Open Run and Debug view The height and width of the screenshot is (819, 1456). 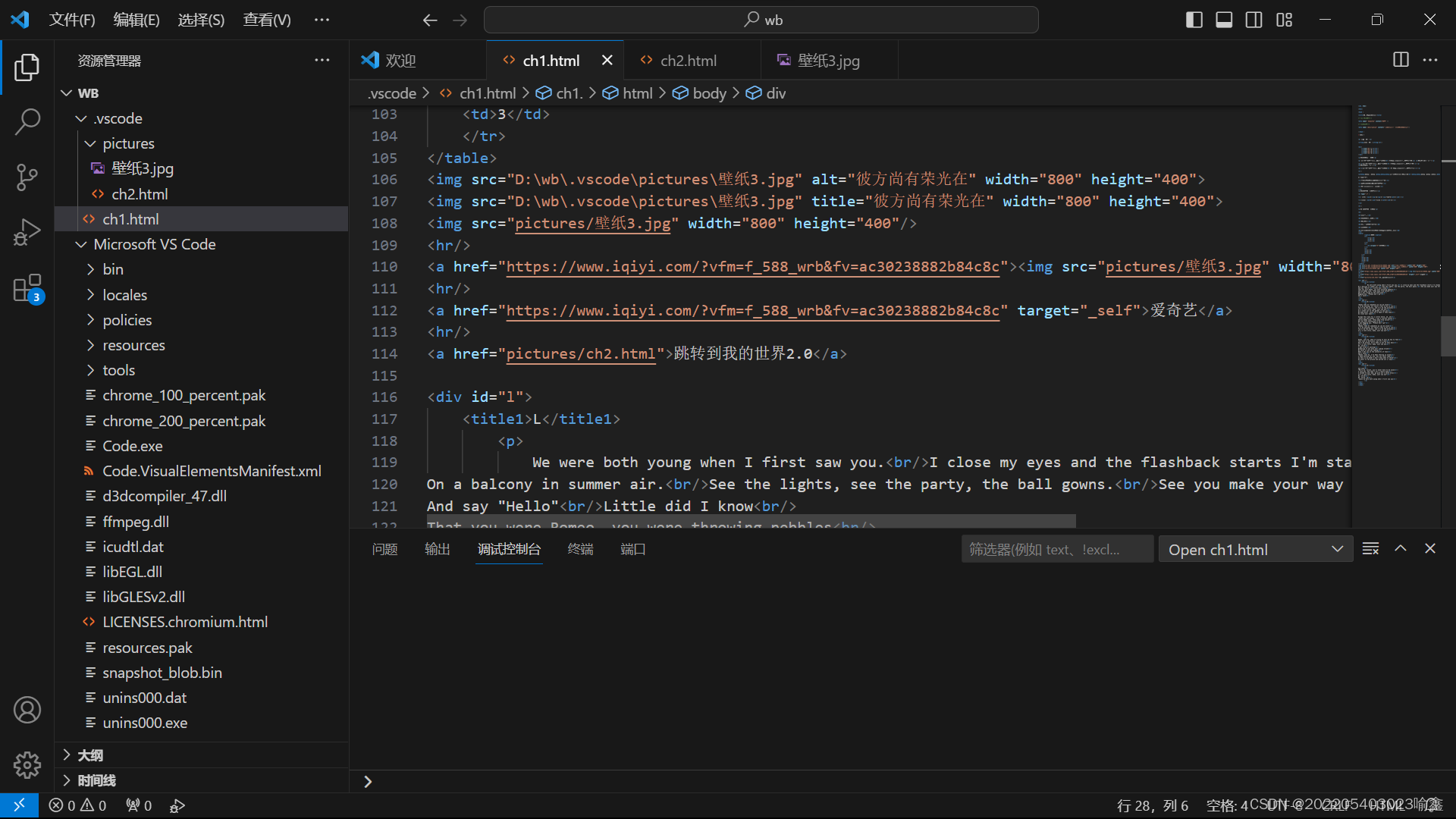(x=27, y=232)
